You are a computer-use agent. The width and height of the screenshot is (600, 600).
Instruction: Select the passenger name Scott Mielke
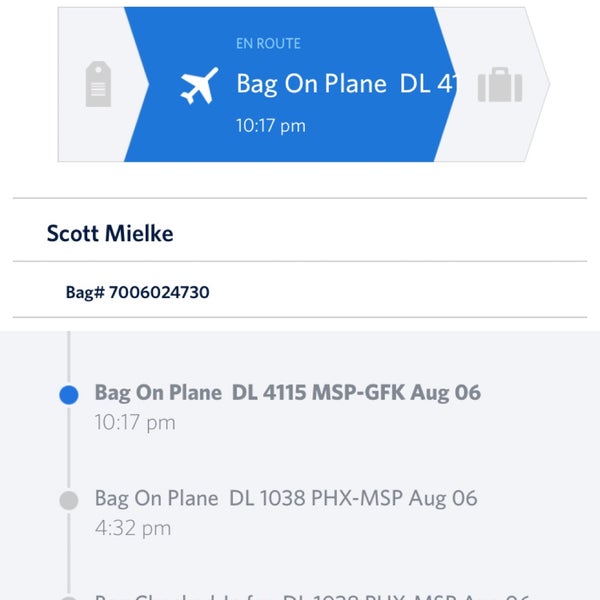[x=109, y=234]
